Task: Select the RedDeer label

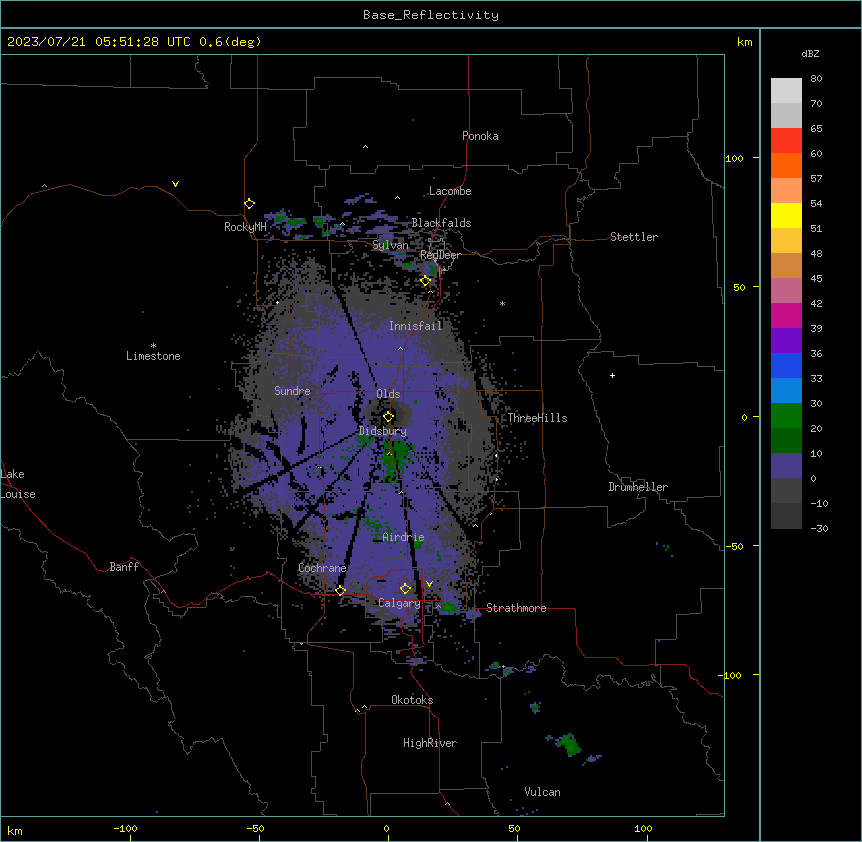Action: pos(440,255)
